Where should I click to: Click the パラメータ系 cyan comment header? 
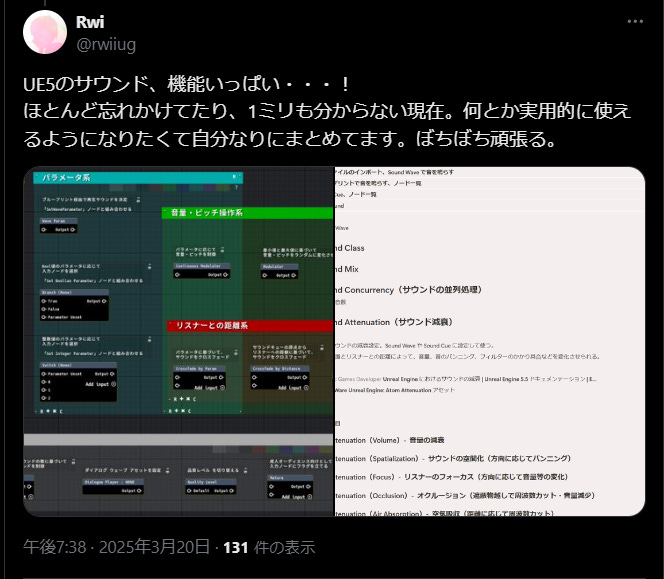coord(138,177)
